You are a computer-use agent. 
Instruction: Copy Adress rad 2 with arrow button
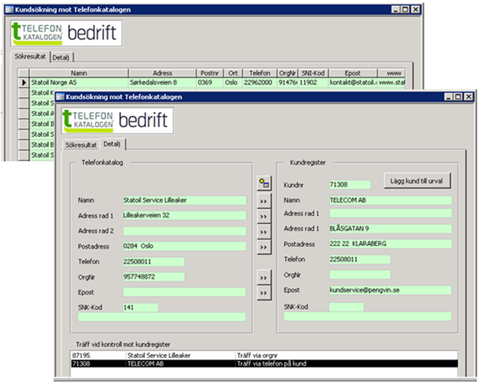pos(264,232)
